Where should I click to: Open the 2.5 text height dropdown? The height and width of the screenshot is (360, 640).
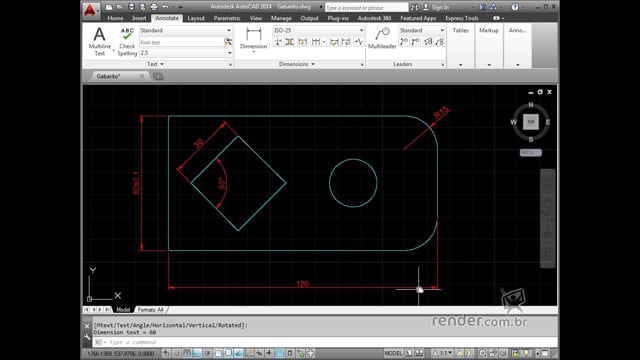click(x=186, y=53)
